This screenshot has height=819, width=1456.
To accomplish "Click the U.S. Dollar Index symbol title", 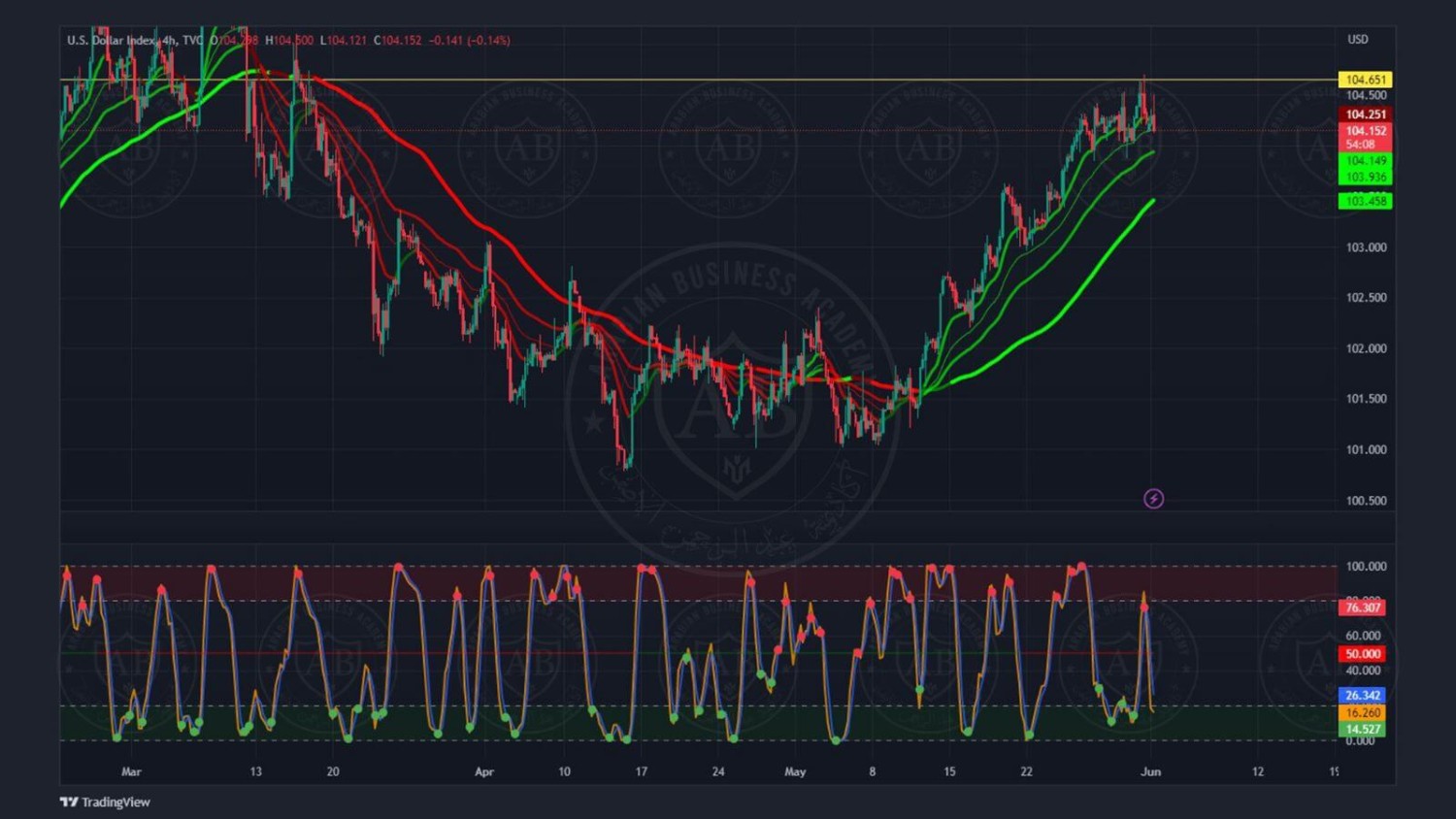I will pyautogui.click(x=111, y=40).
